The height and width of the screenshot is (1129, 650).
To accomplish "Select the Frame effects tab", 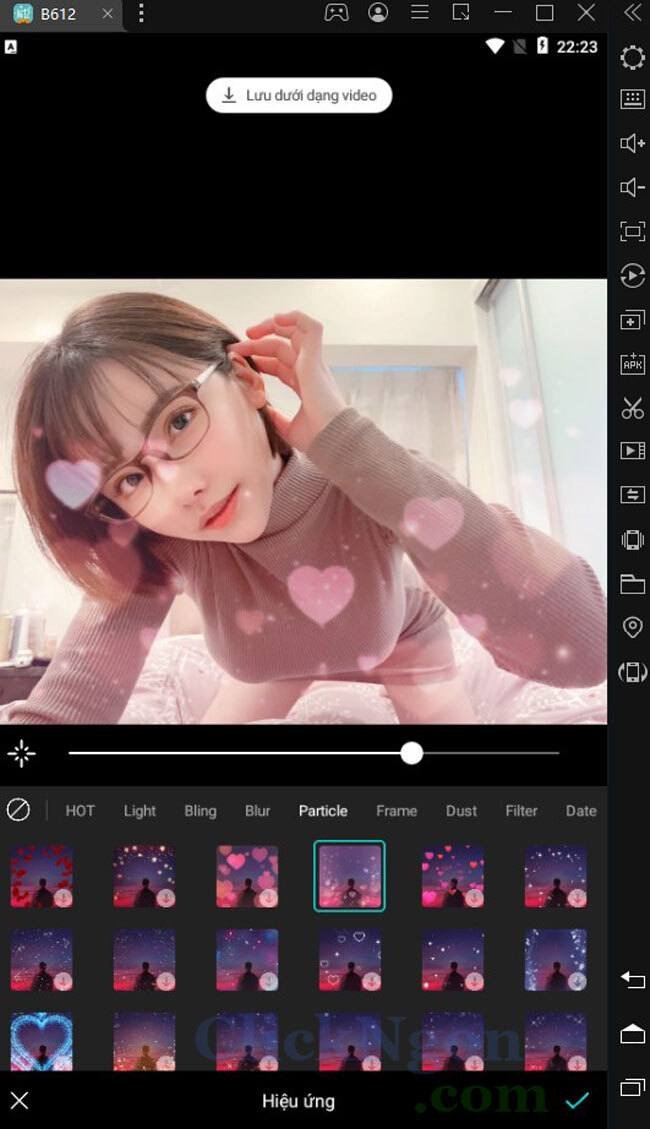I will 396,811.
